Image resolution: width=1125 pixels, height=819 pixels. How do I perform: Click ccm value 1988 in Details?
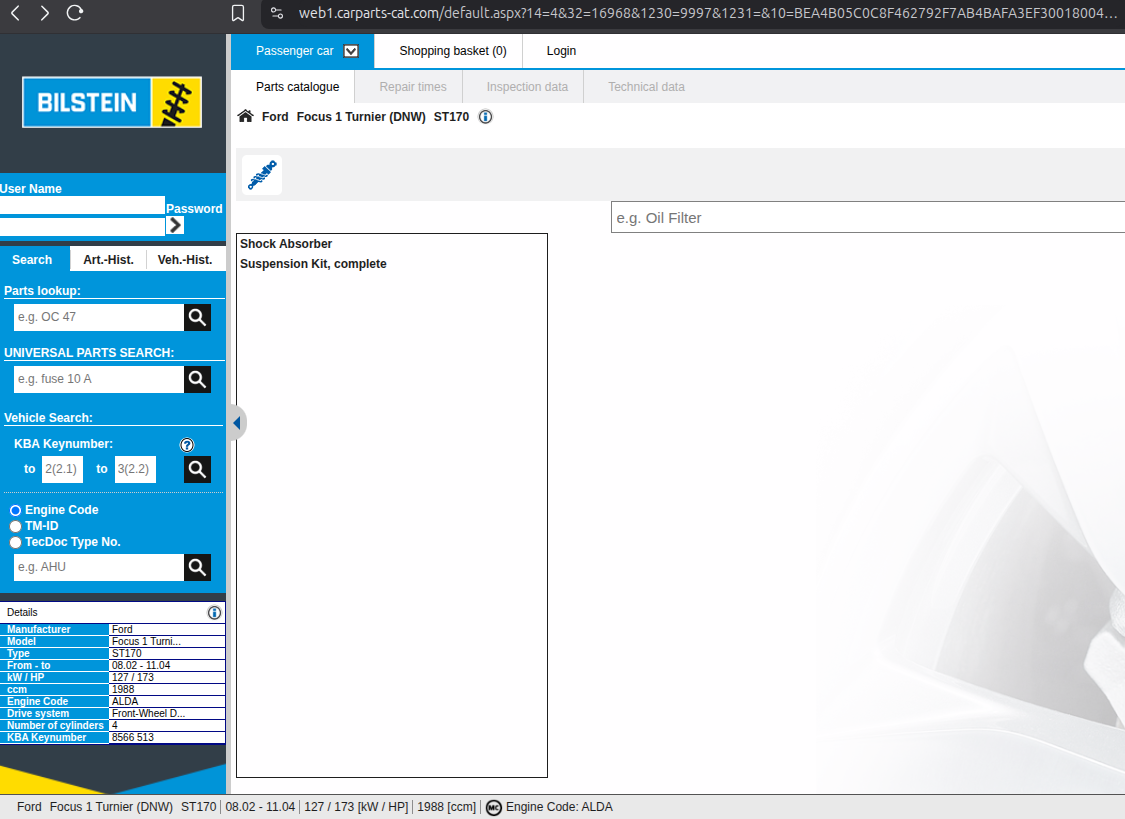click(x=123, y=690)
